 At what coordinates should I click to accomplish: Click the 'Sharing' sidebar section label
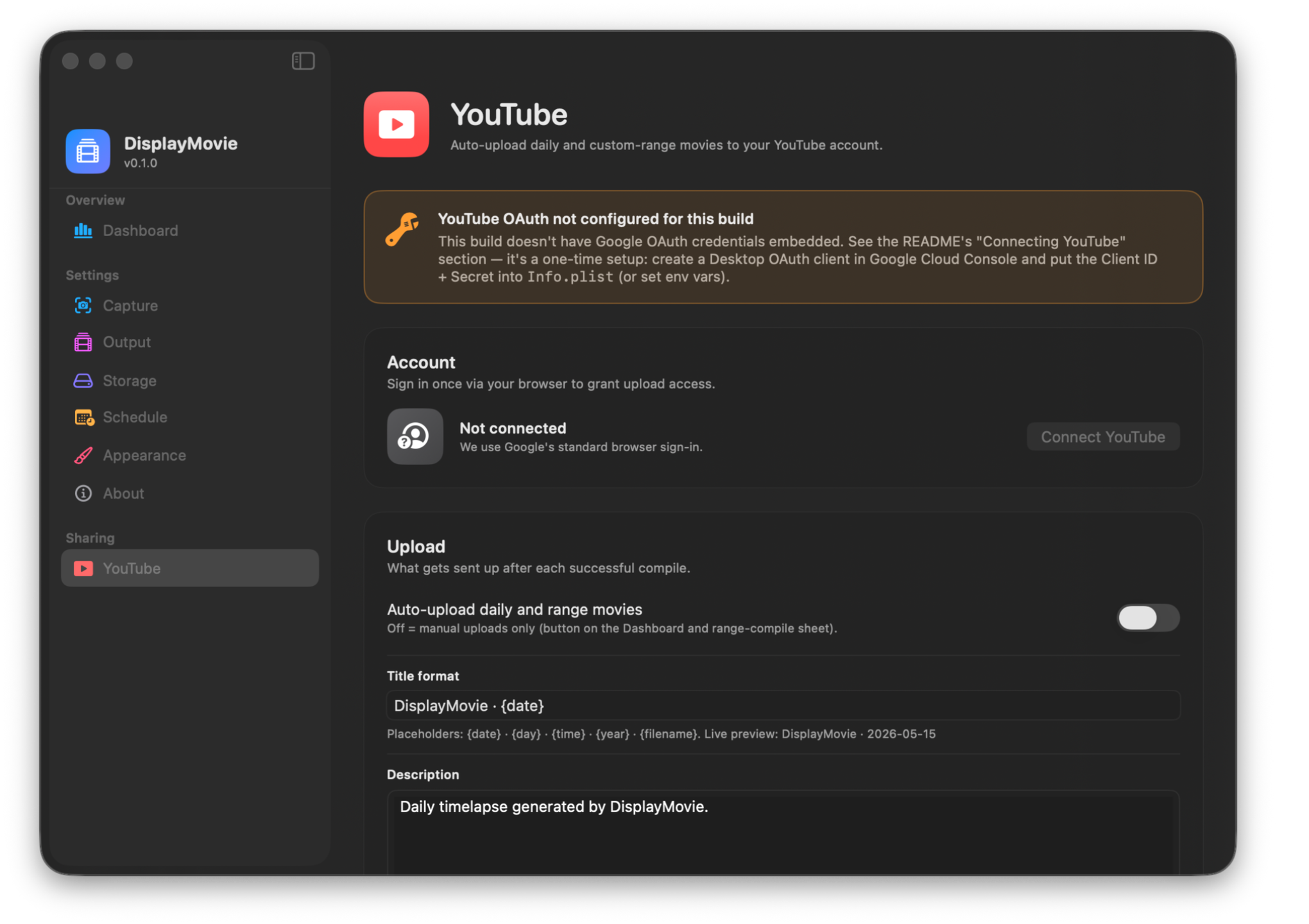point(90,538)
